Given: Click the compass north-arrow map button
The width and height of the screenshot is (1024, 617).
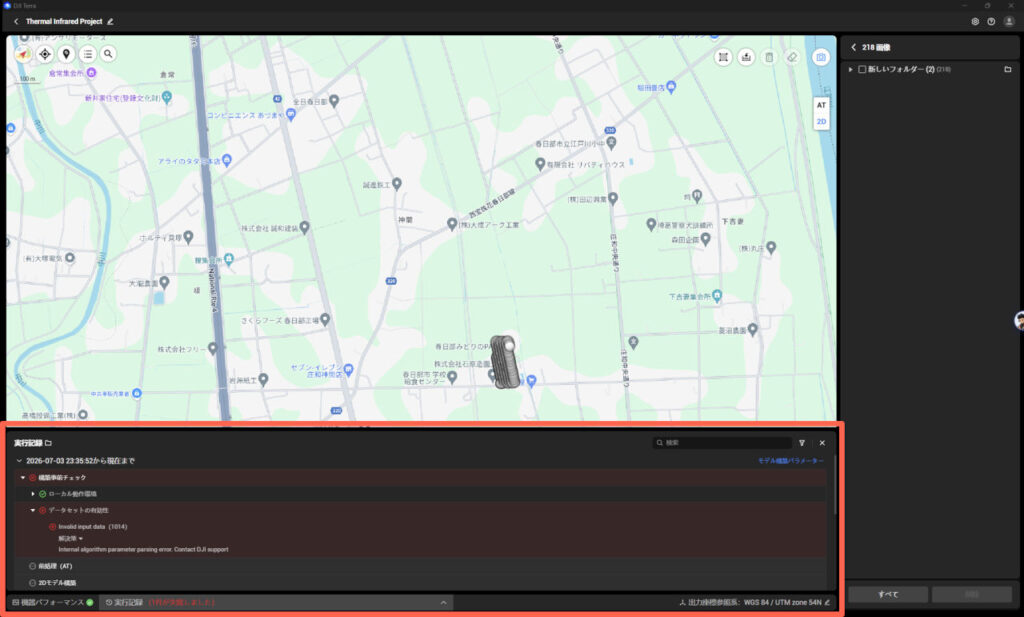Looking at the screenshot, I should pos(24,54).
